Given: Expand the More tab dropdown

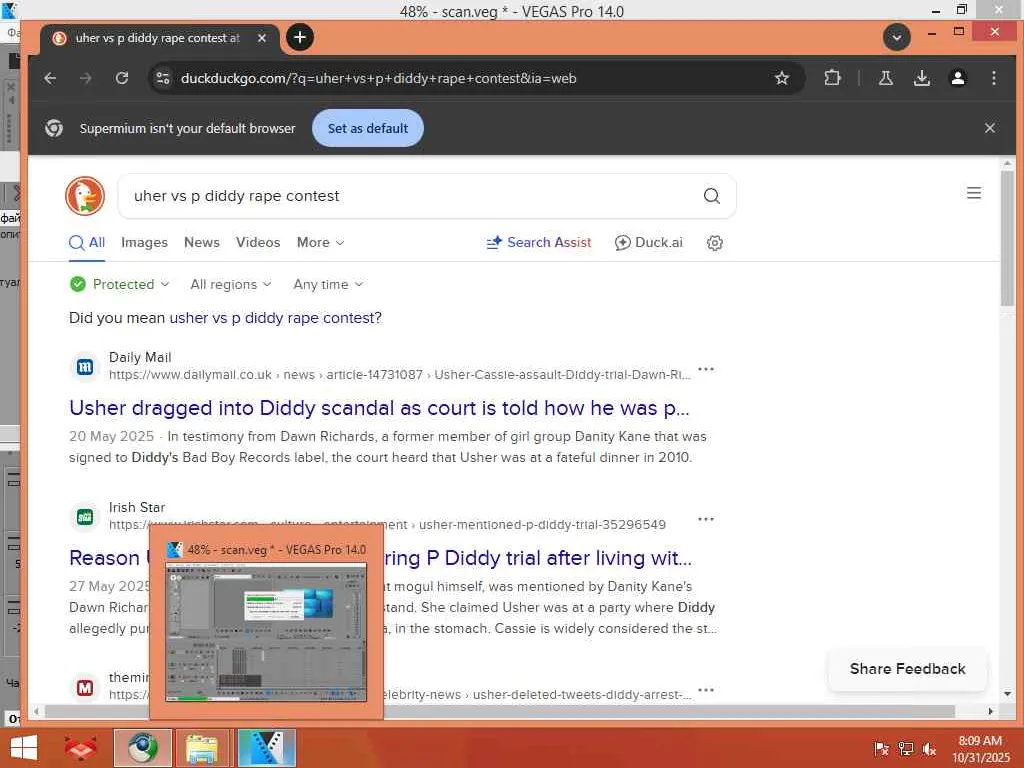Looking at the screenshot, I should point(320,242).
